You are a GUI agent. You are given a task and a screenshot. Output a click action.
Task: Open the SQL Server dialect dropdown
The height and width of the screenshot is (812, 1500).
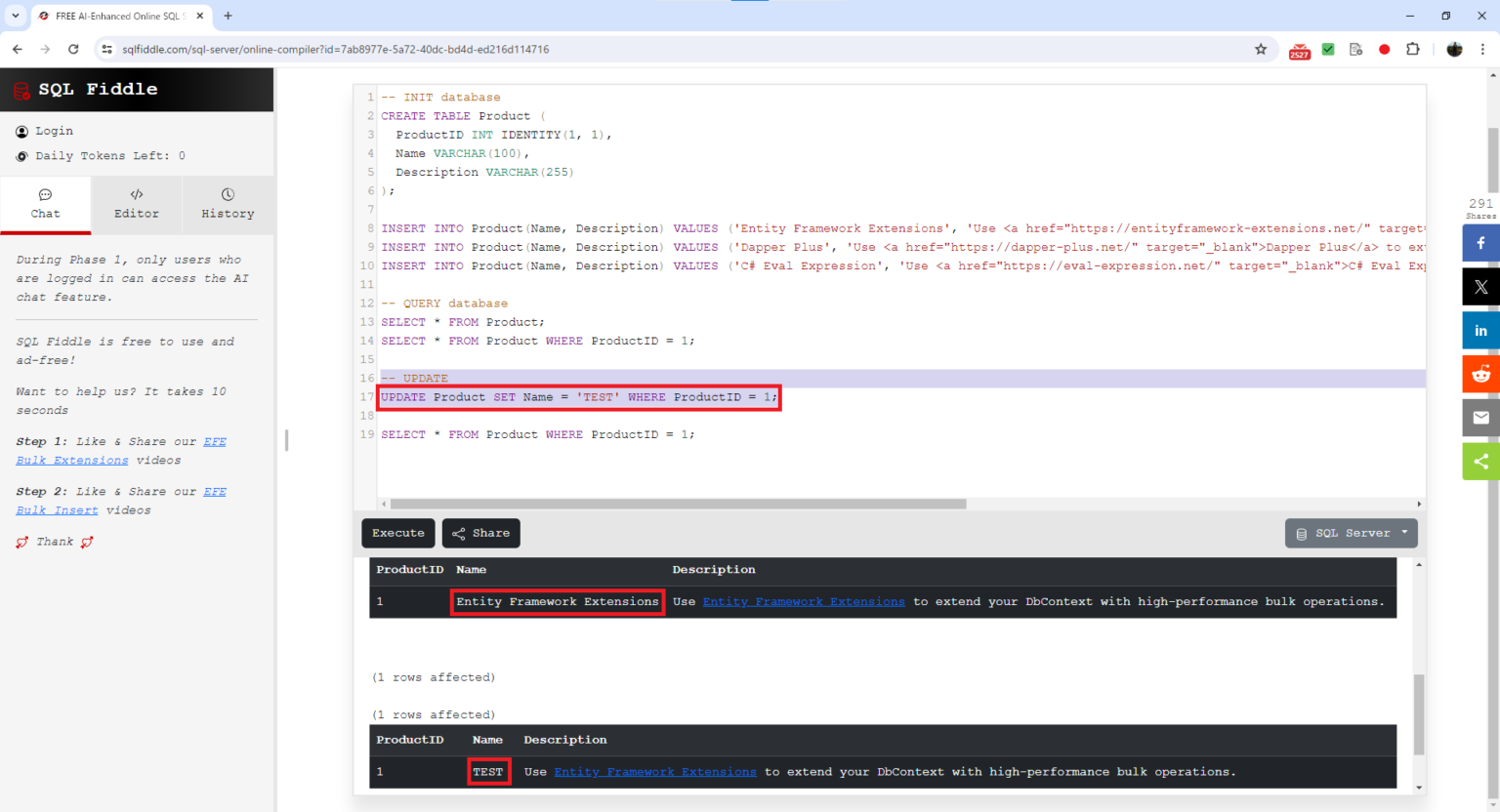[1351, 533]
